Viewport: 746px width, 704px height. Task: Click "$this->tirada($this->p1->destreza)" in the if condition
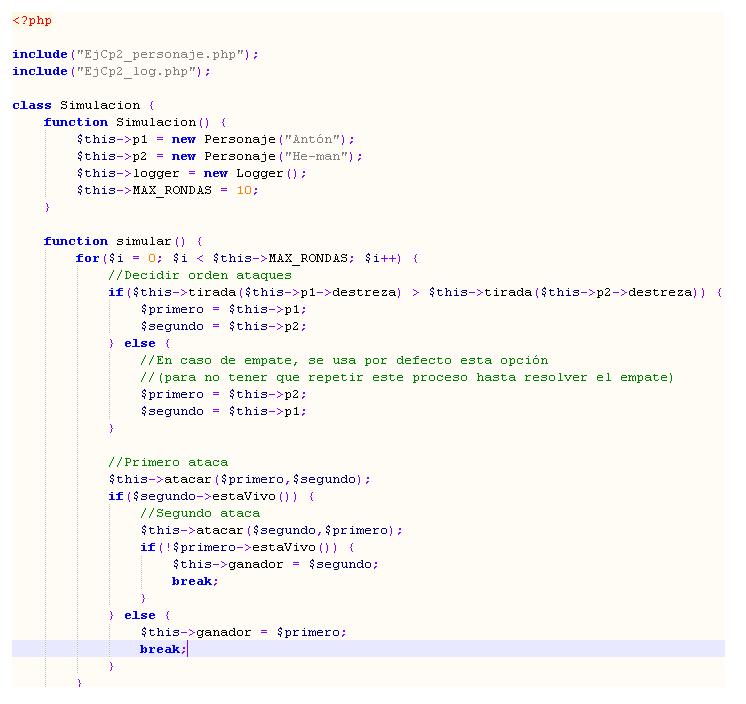(266, 292)
